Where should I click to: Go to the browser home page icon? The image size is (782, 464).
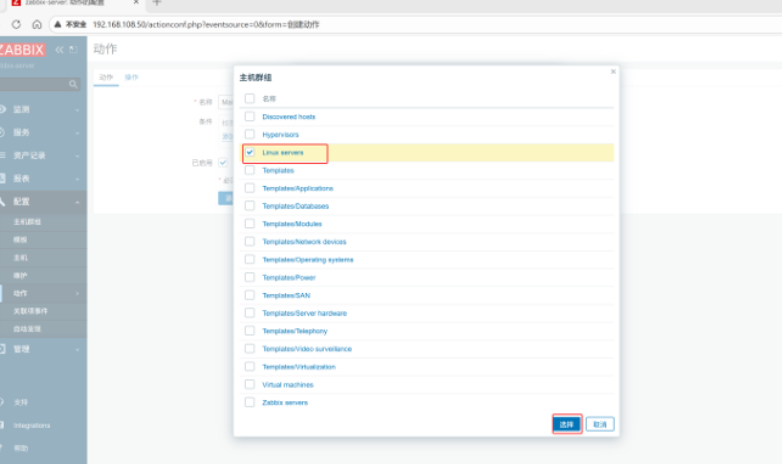[x=37, y=24]
